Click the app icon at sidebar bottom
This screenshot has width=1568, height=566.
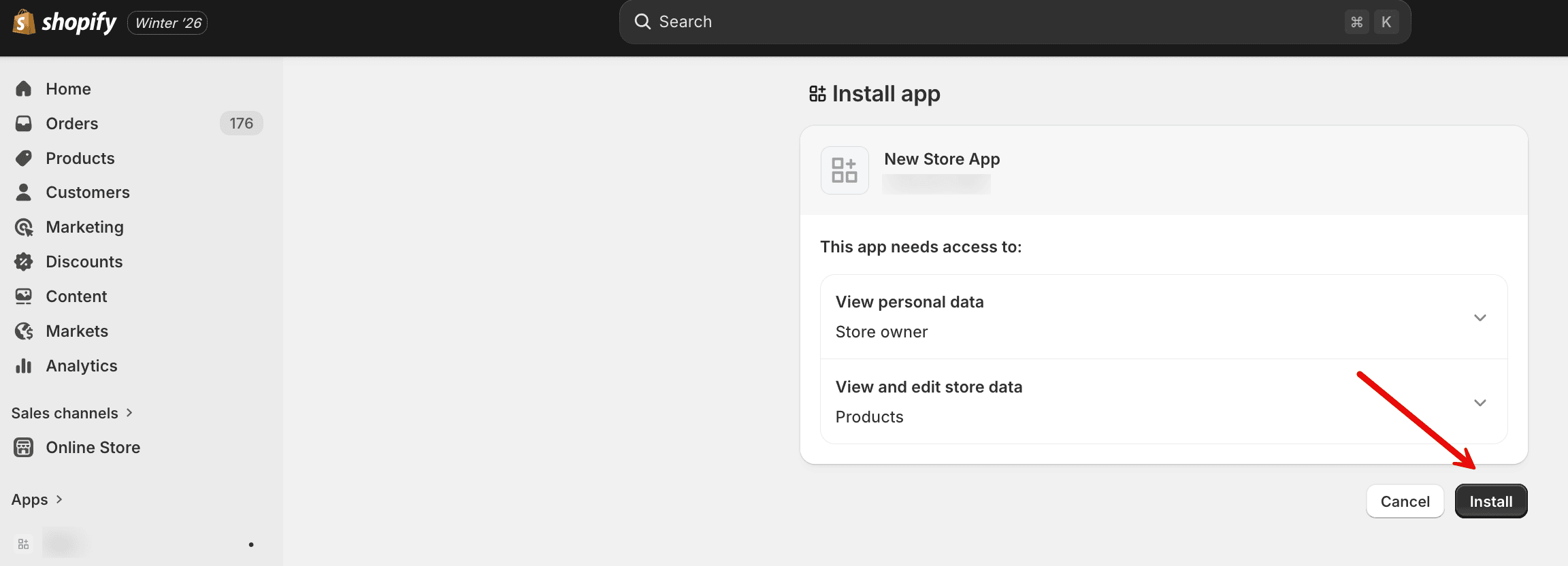pyautogui.click(x=23, y=544)
